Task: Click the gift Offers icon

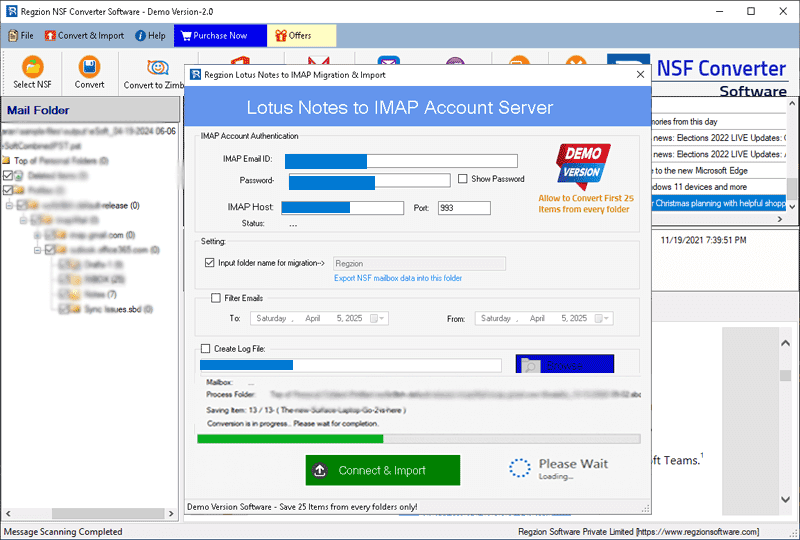Action: 279,36
